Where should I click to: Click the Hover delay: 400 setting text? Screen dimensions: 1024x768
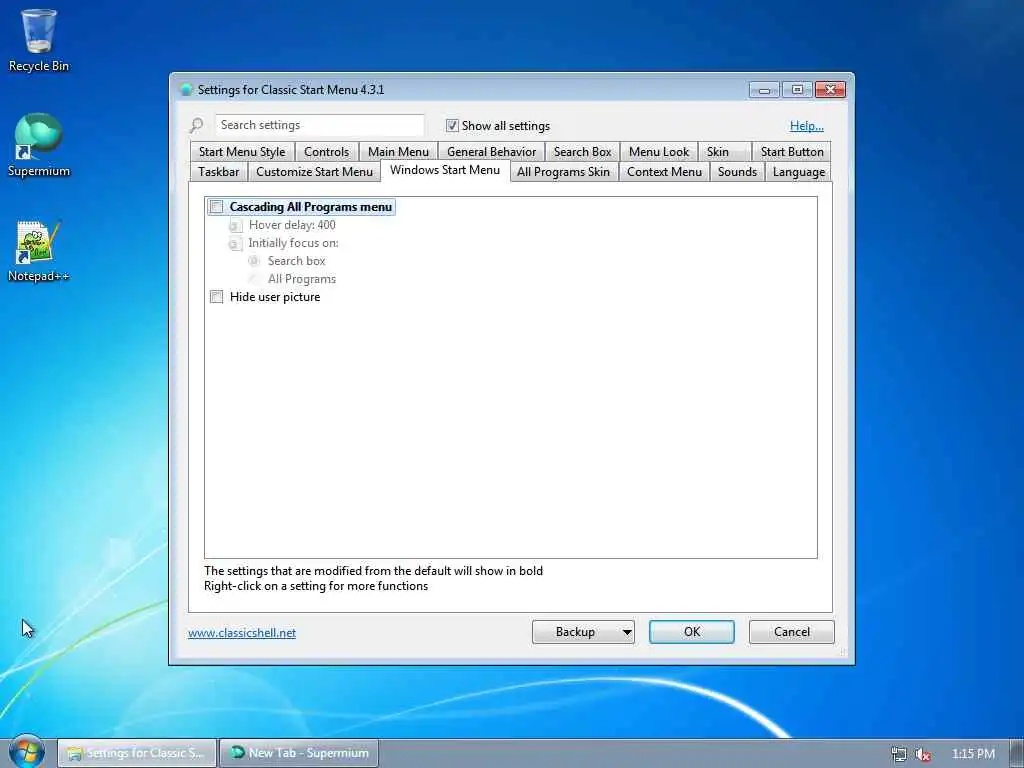coord(292,225)
